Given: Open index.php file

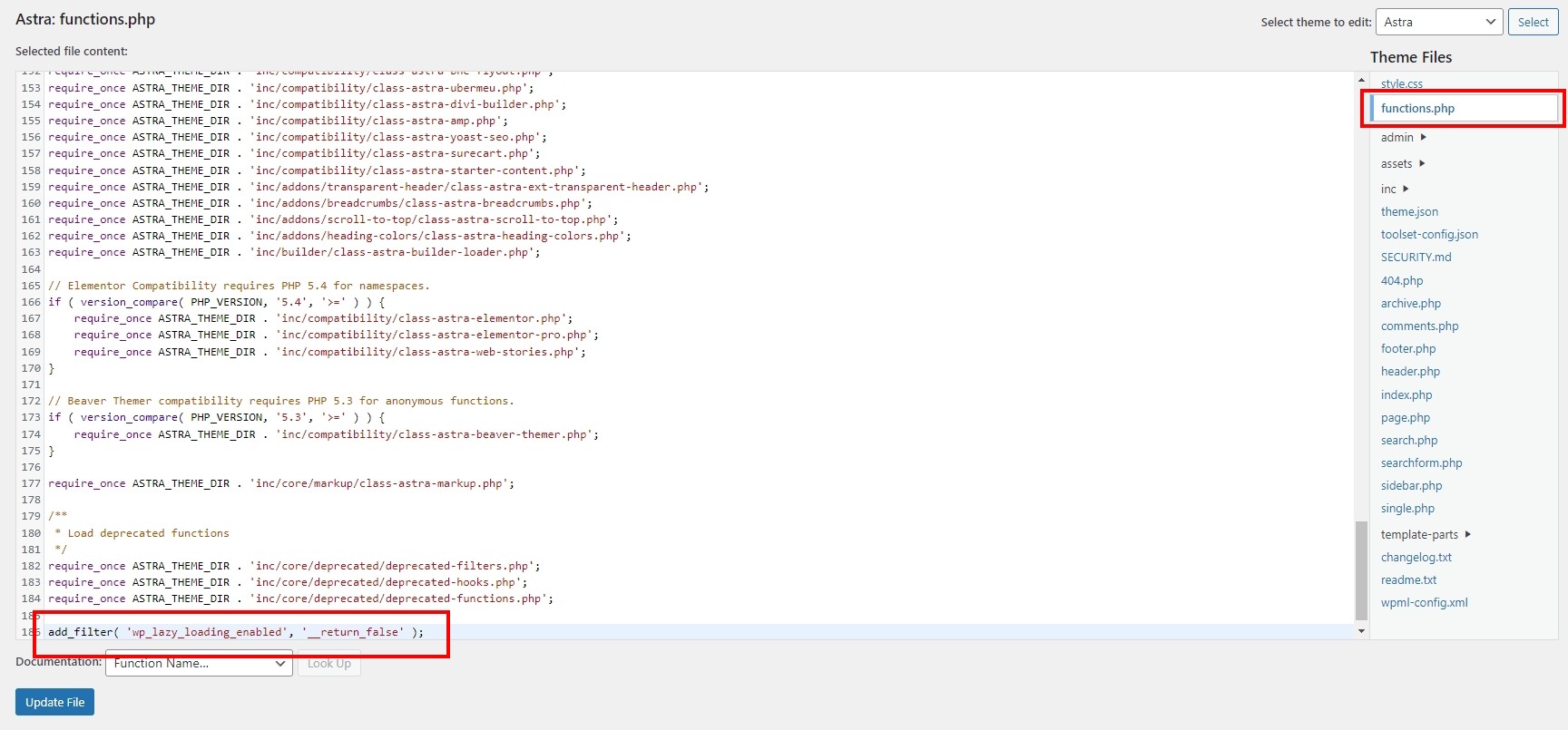Looking at the screenshot, I should (x=1406, y=394).
